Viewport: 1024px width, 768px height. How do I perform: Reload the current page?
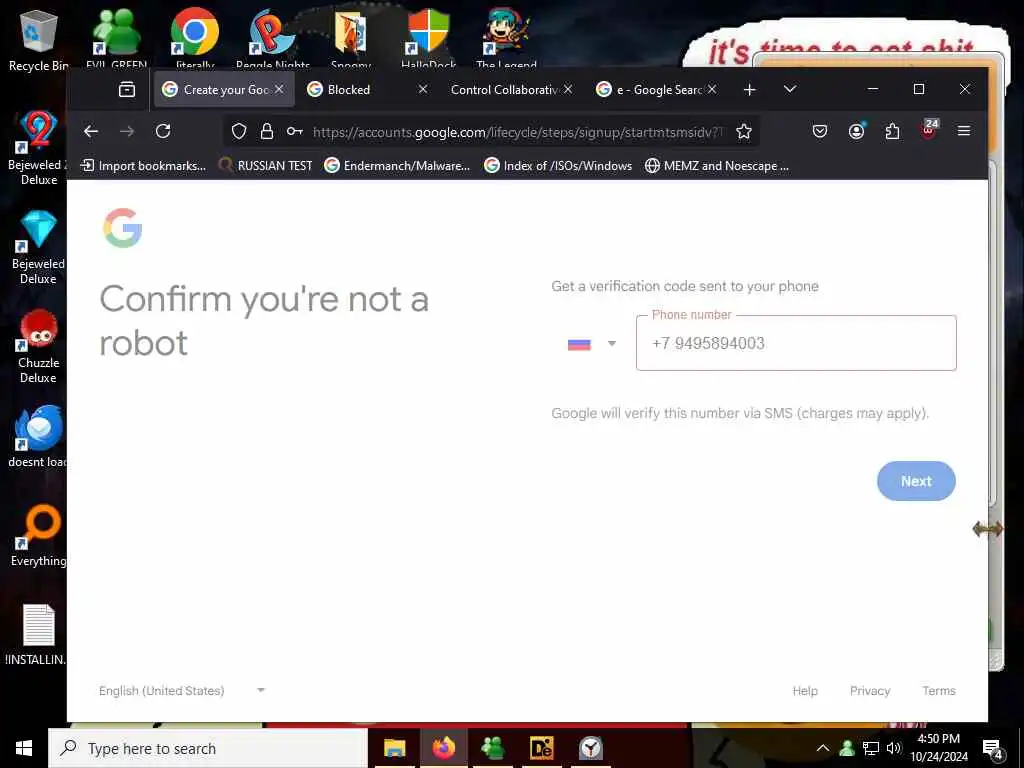coord(163,131)
